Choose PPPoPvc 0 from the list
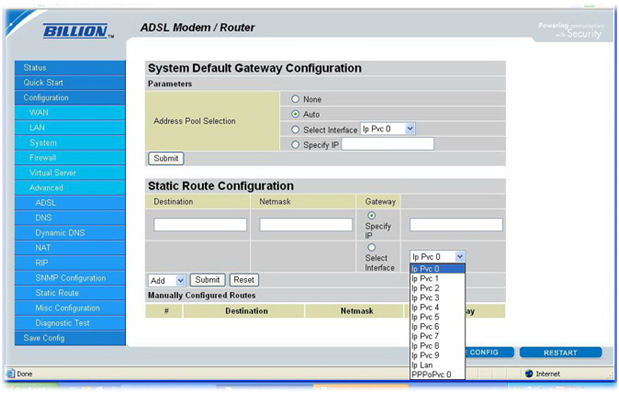 [437, 375]
